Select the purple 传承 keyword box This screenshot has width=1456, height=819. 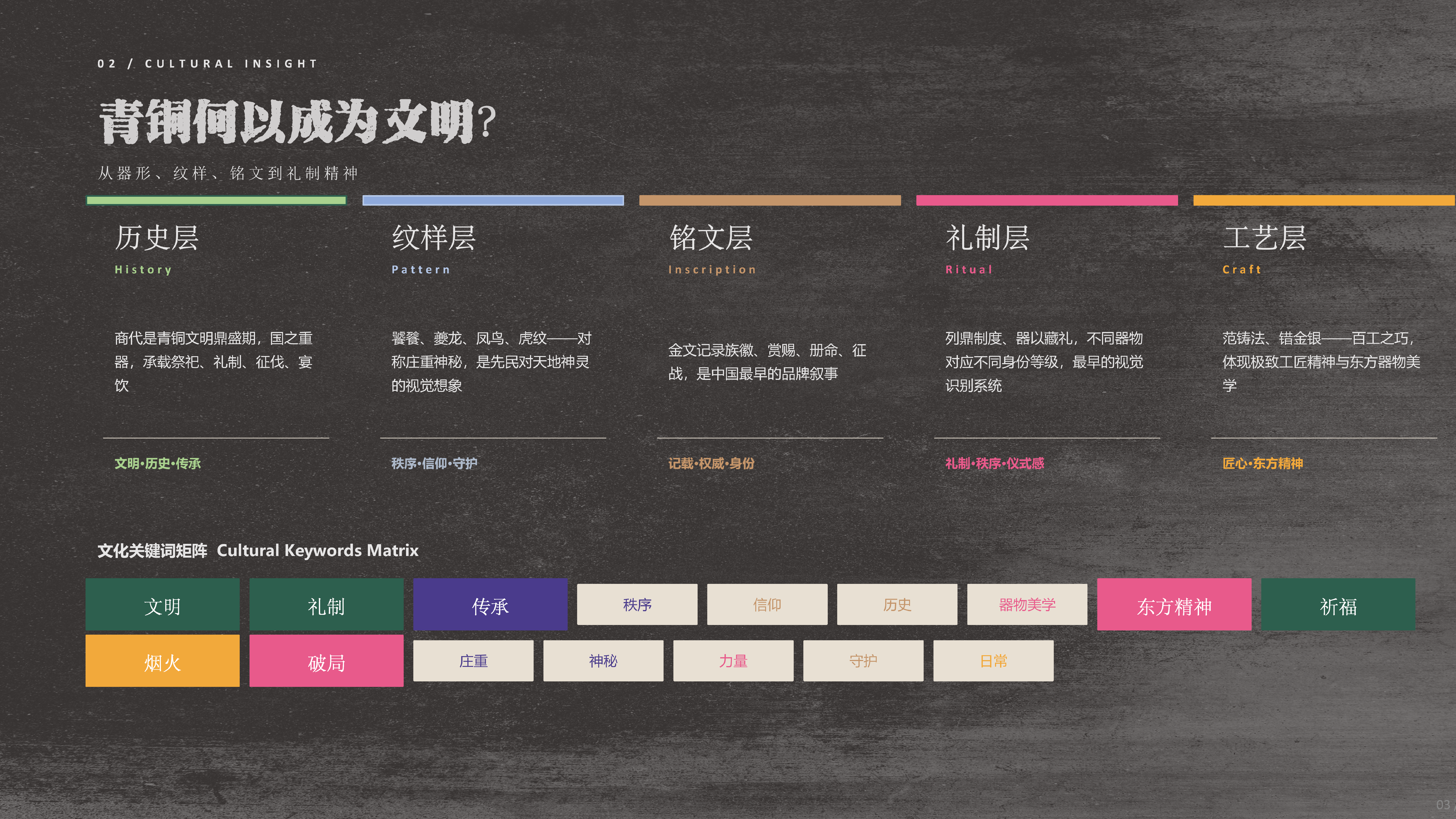coord(490,604)
